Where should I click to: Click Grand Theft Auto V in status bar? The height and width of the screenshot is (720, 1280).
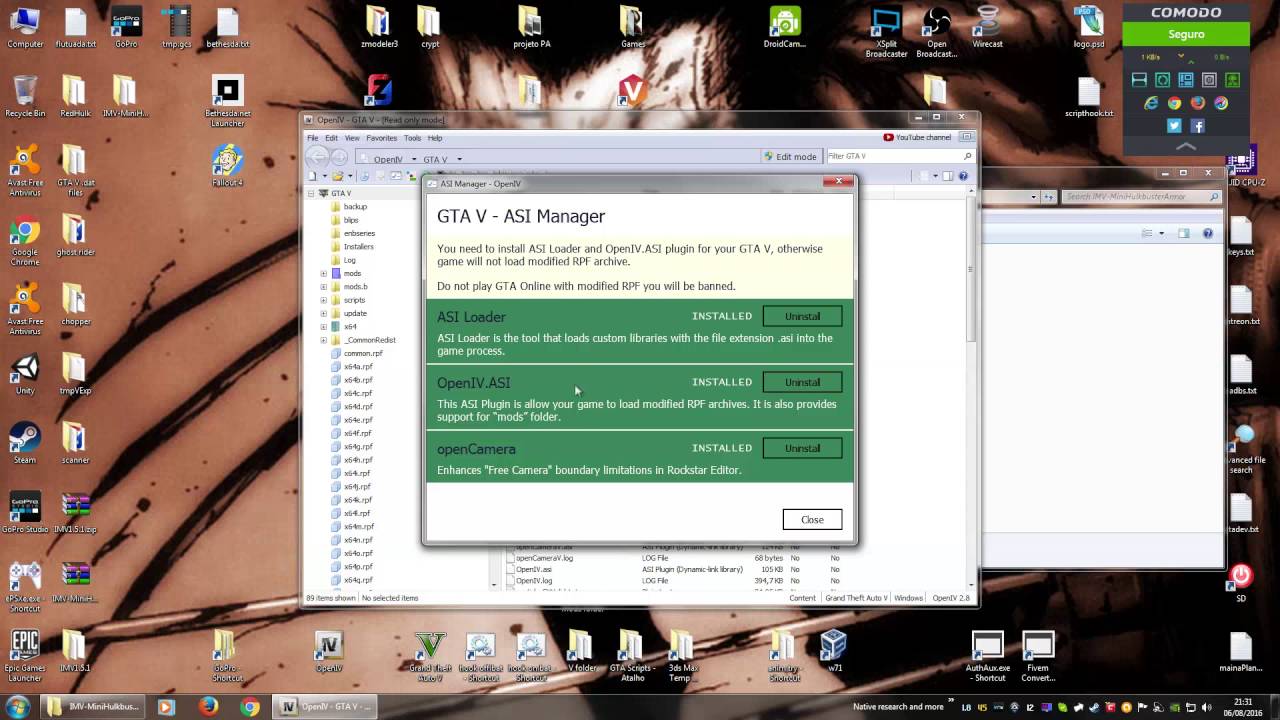tap(856, 598)
